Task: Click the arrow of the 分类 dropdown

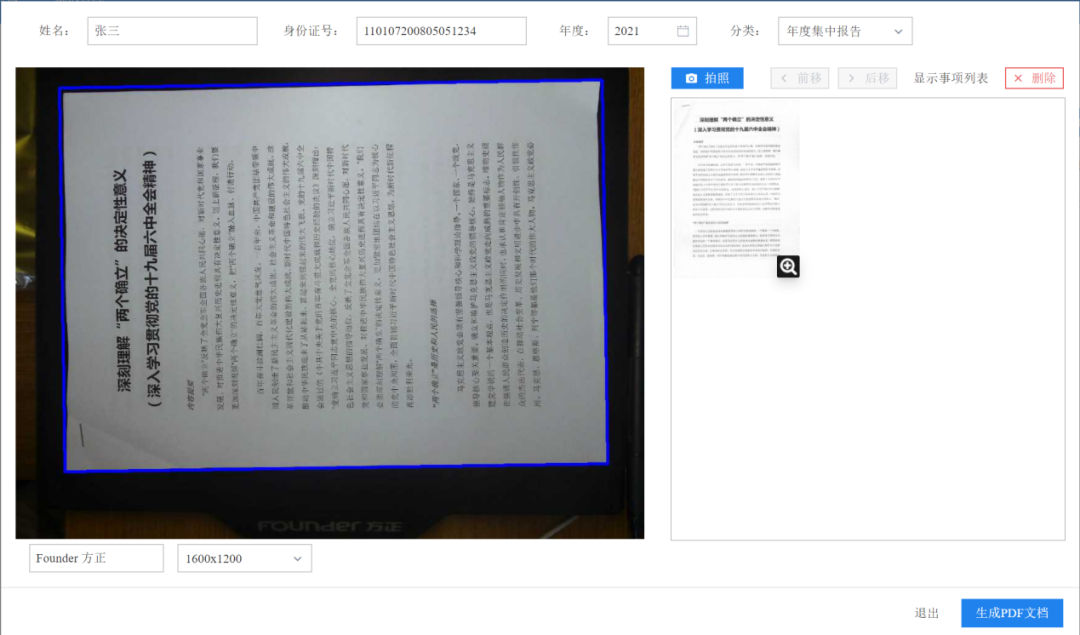Action: (897, 31)
